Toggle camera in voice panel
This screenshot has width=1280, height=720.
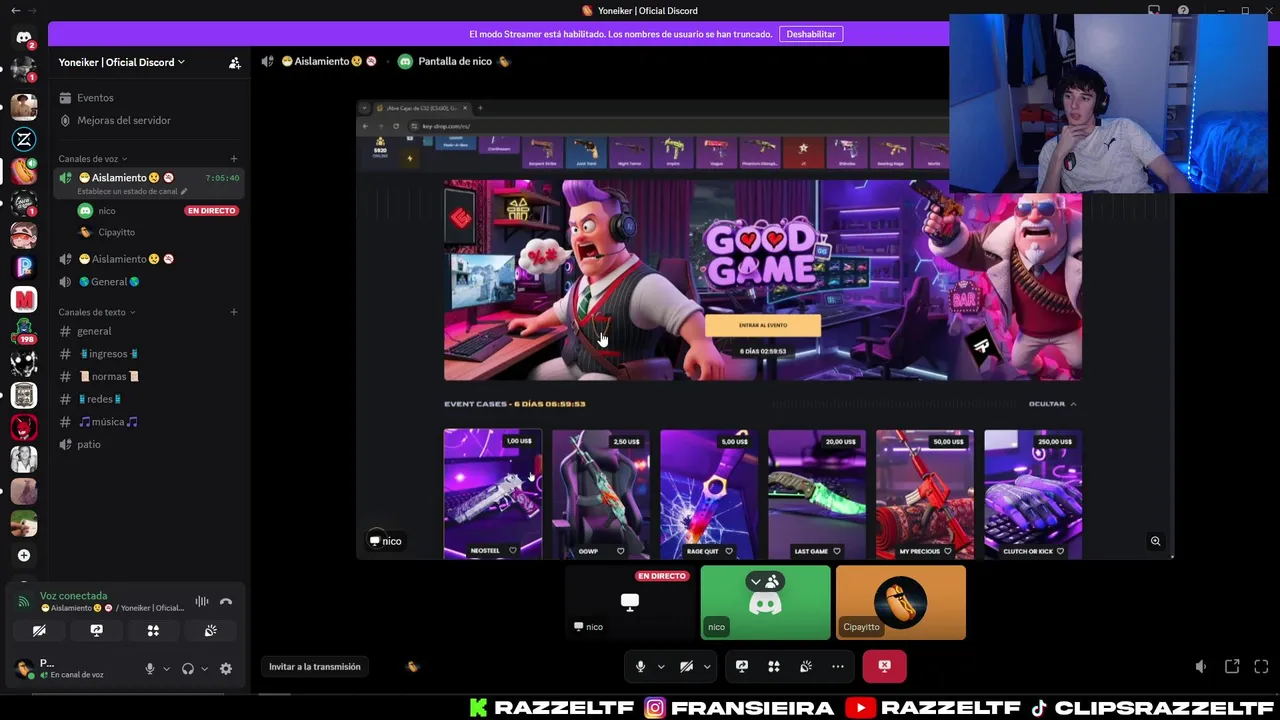39,631
